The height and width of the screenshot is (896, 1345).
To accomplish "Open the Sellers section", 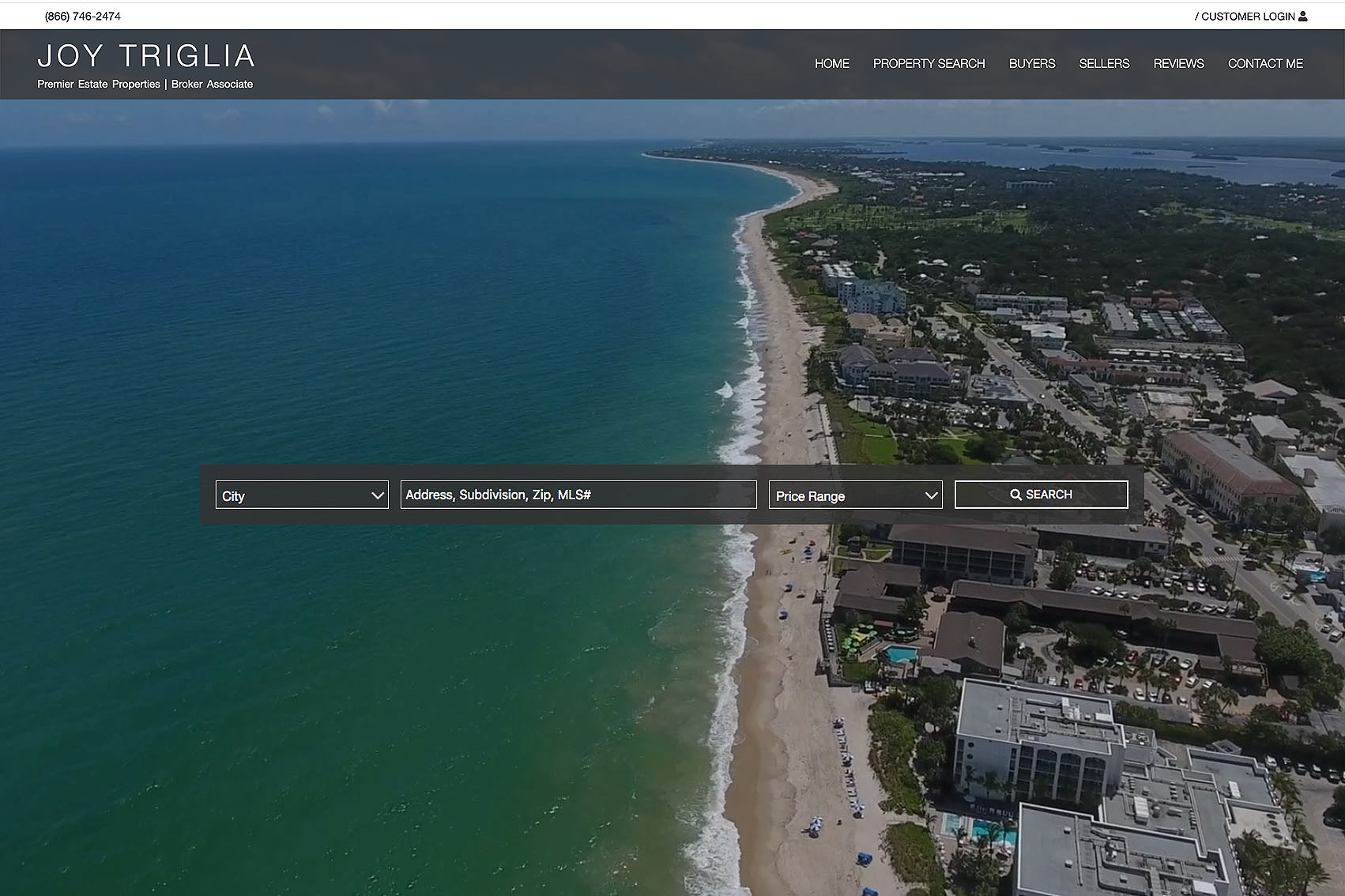I will [x=1104, y=63].
